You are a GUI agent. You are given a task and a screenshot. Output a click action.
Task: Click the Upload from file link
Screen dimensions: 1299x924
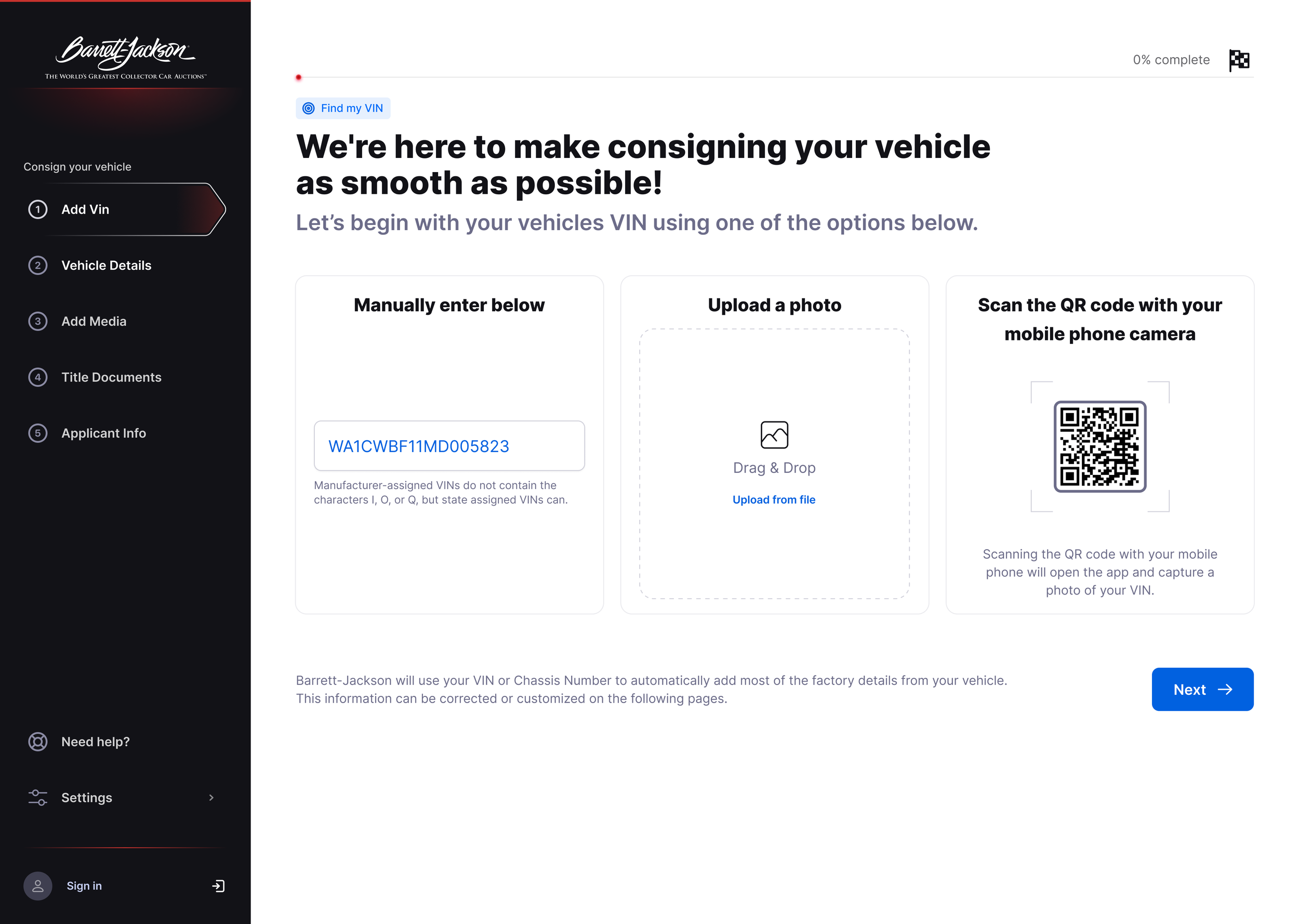(774, 499)
